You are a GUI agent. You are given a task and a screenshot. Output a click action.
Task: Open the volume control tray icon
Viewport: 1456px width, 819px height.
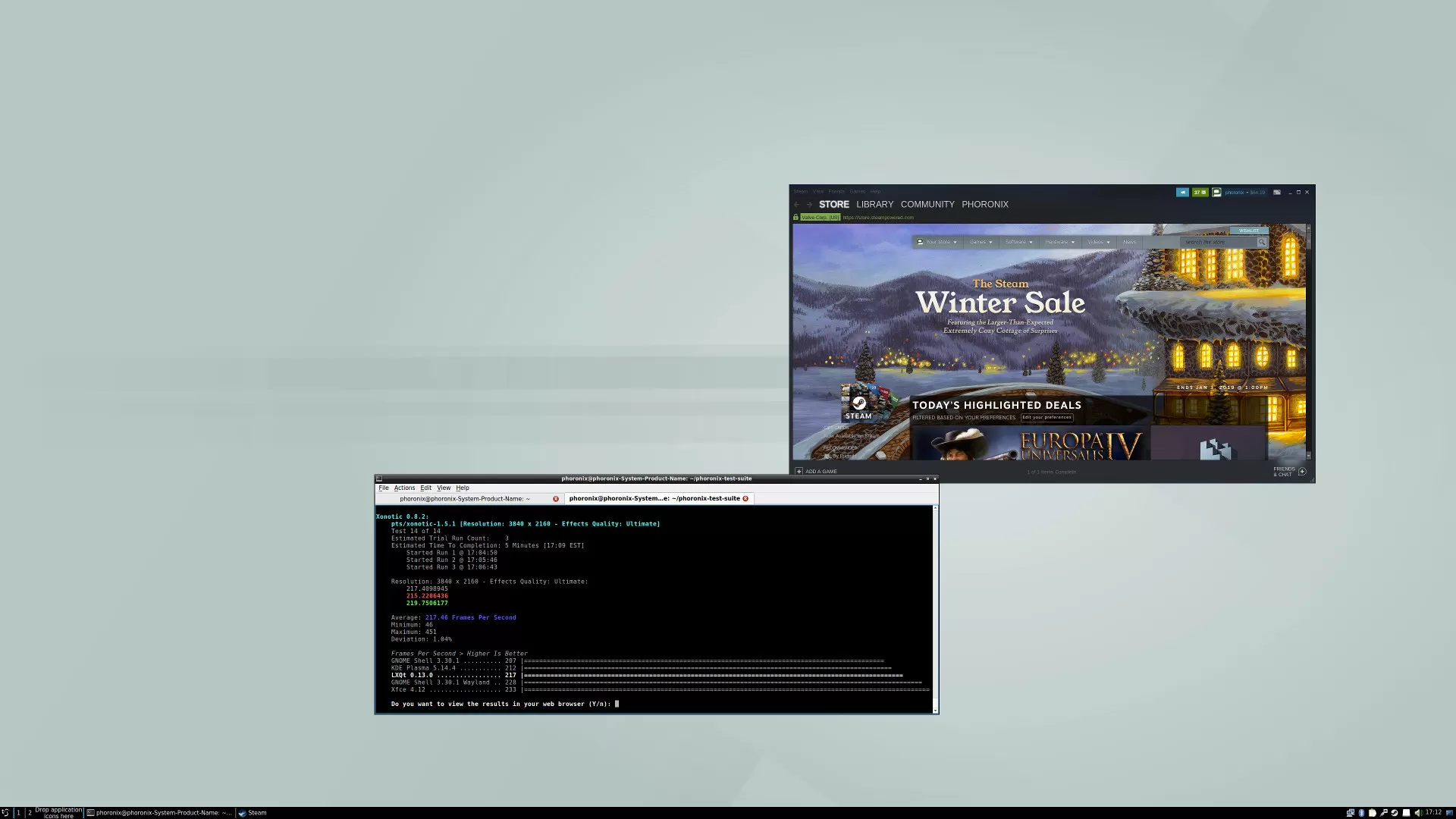coord(1418,813)
